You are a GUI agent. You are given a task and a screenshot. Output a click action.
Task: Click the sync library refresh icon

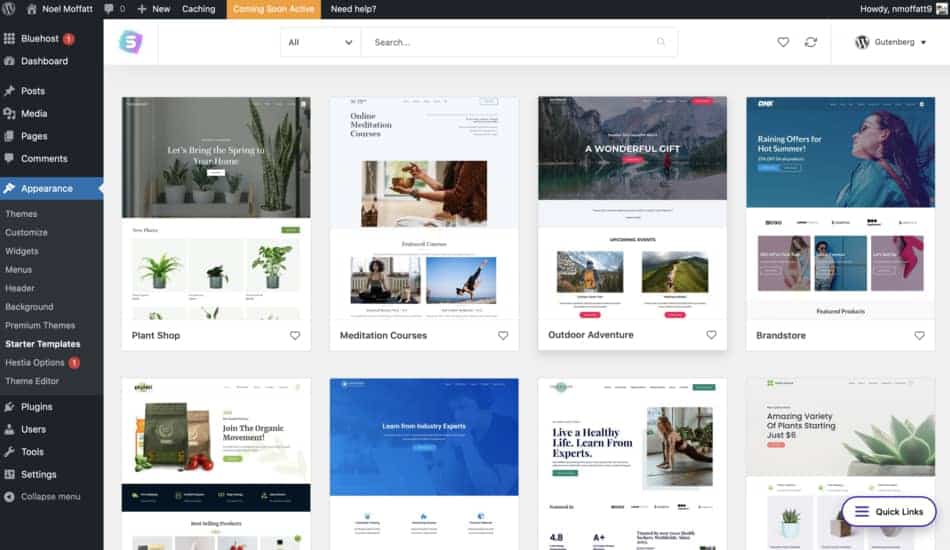(x=811, y=42)
